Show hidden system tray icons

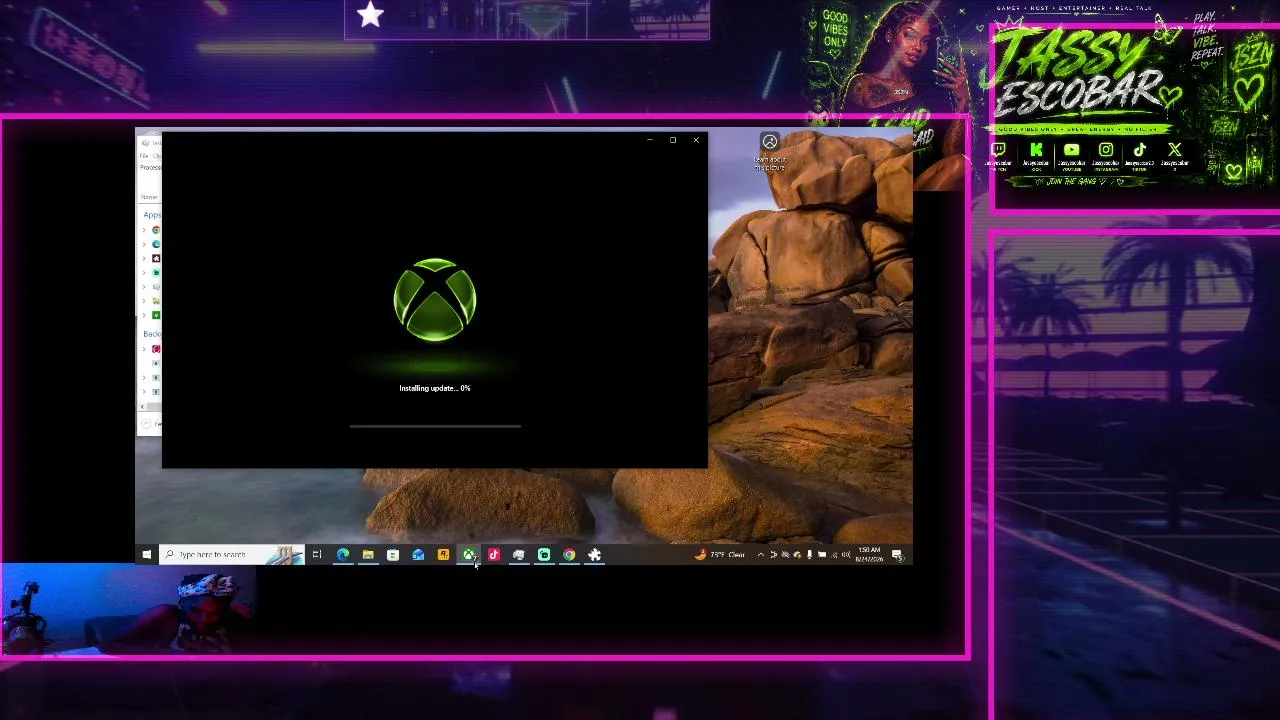click(761, 555)
